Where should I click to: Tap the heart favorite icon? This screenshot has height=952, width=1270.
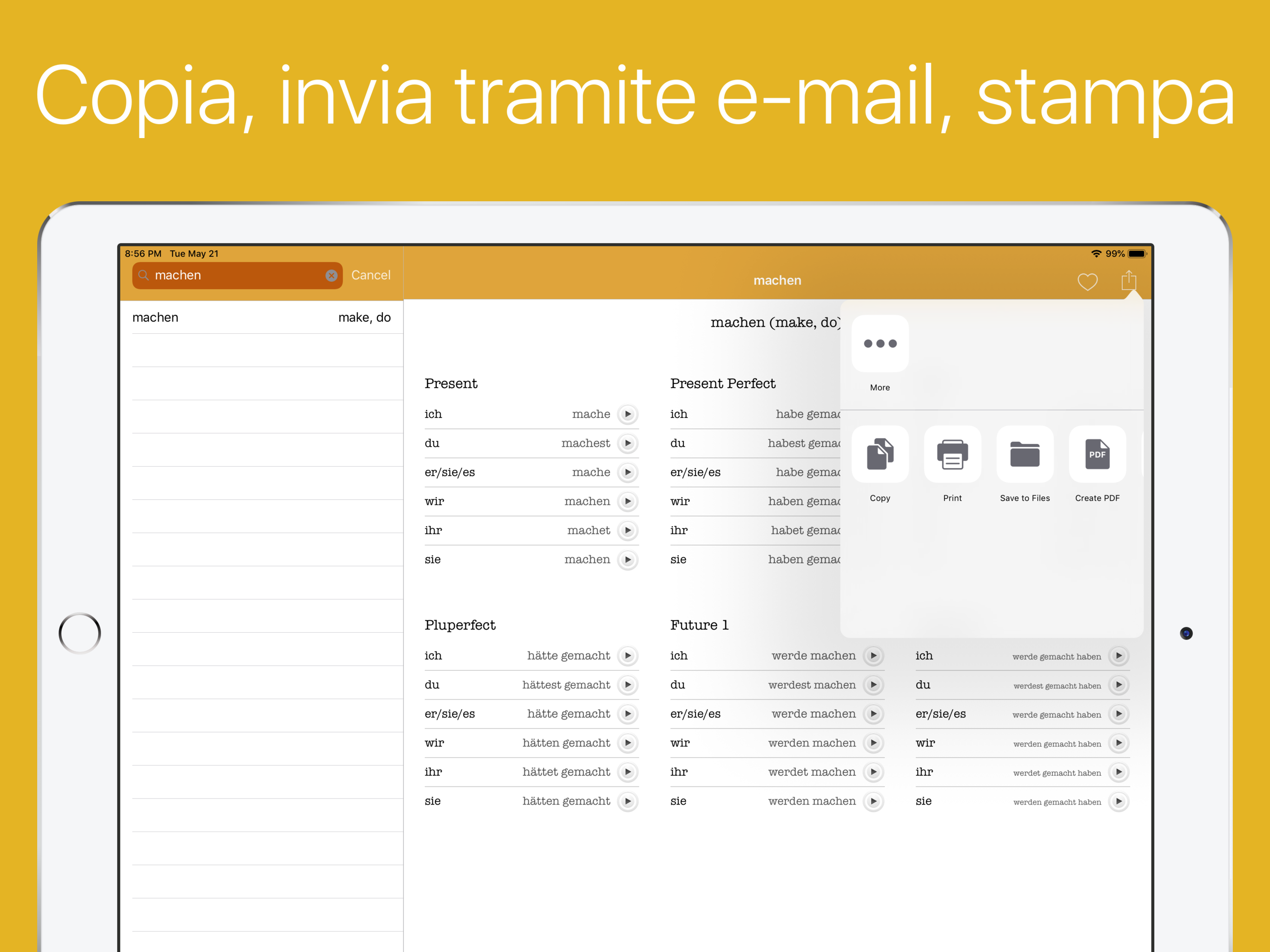pyautogui.click(x=1087, y=281)
